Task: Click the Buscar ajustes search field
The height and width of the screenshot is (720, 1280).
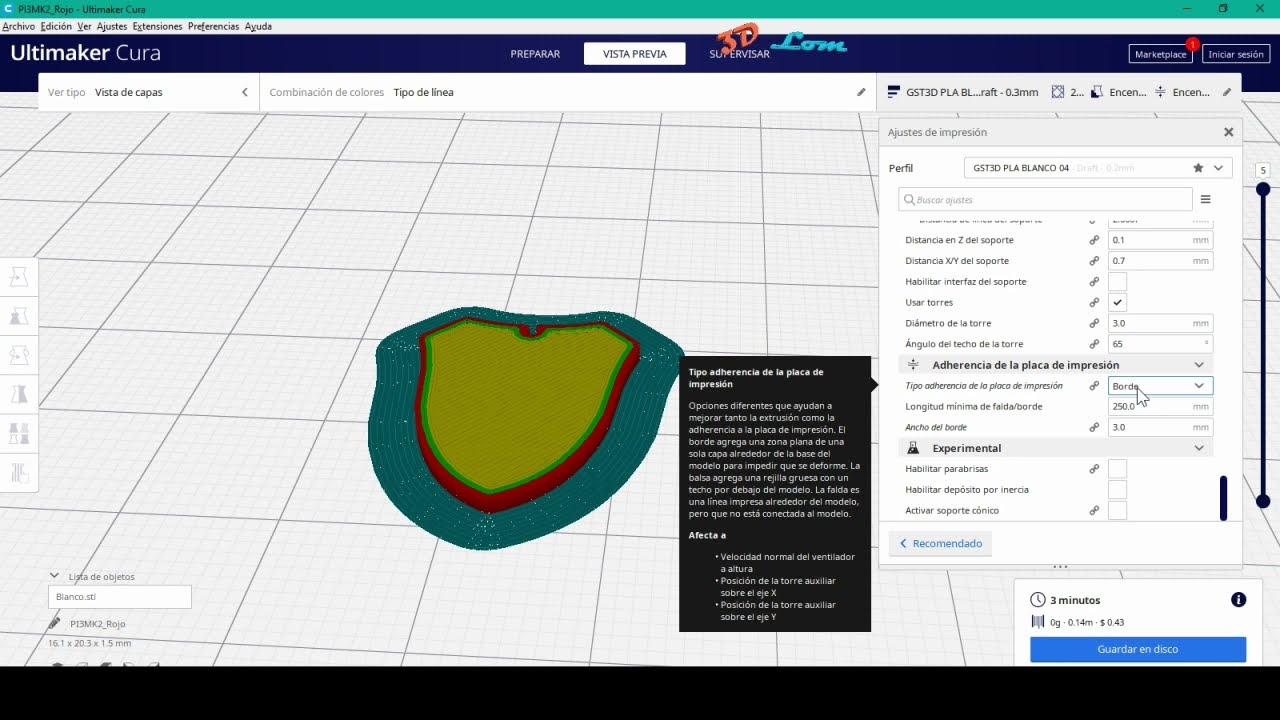Action: 1045,200
